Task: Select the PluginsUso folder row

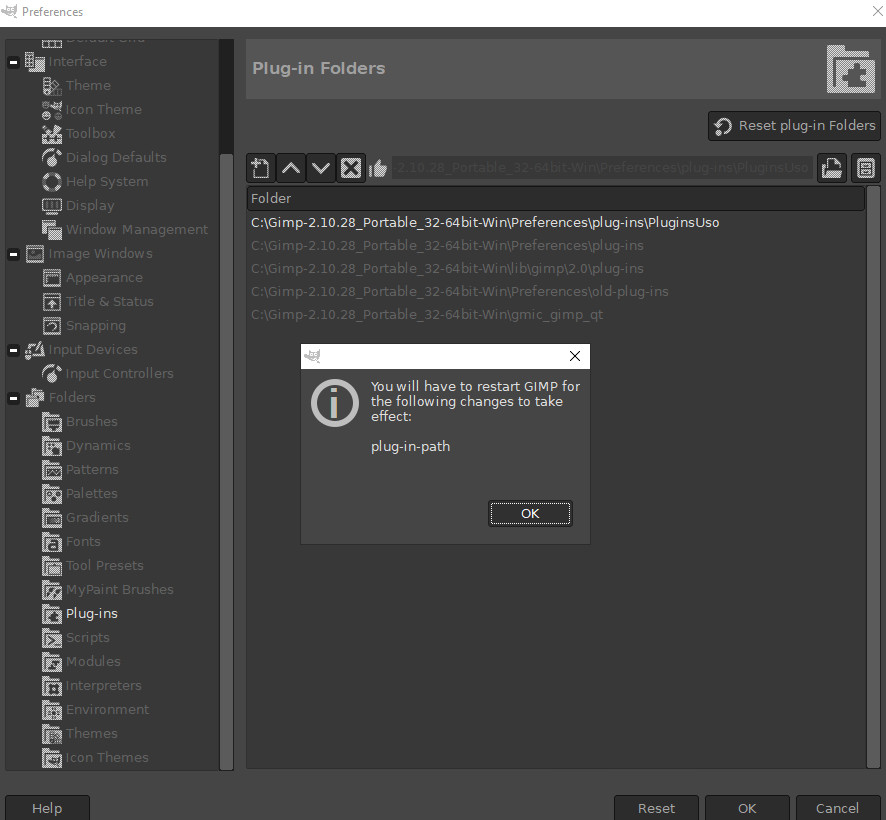Action: point(555,223)
